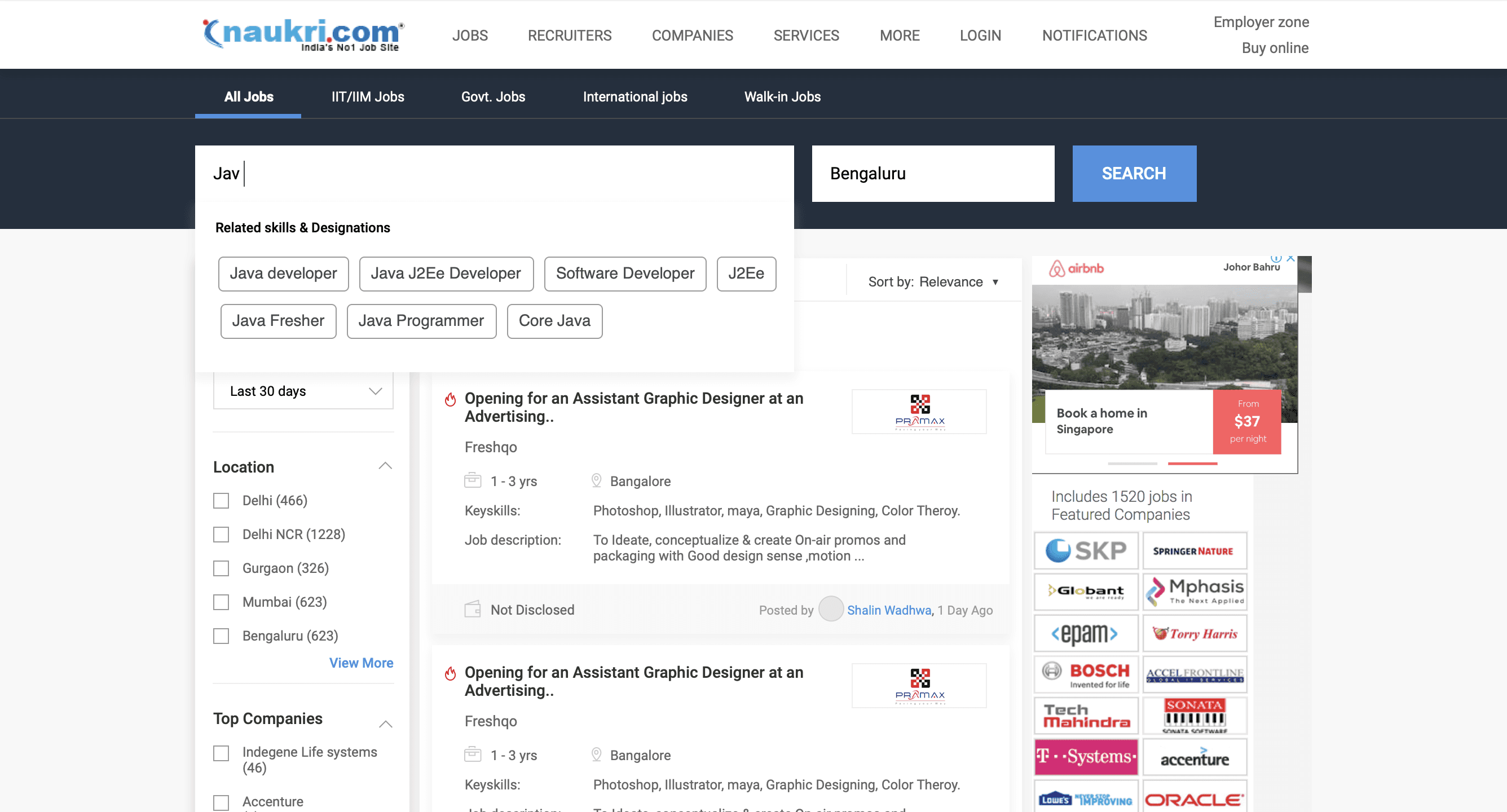1507x812 pixels.
Task: Open the Mphasis featured company logo
Action: (1195, 592)
